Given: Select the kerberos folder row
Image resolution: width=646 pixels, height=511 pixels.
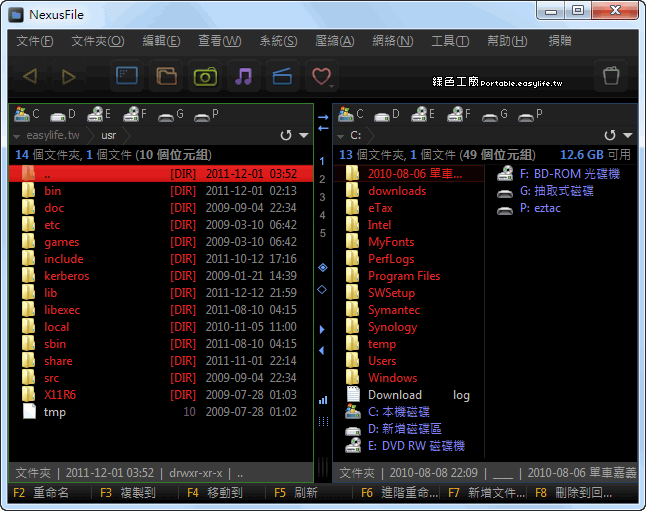Looking at the screenshot, I should coord(161,276).
